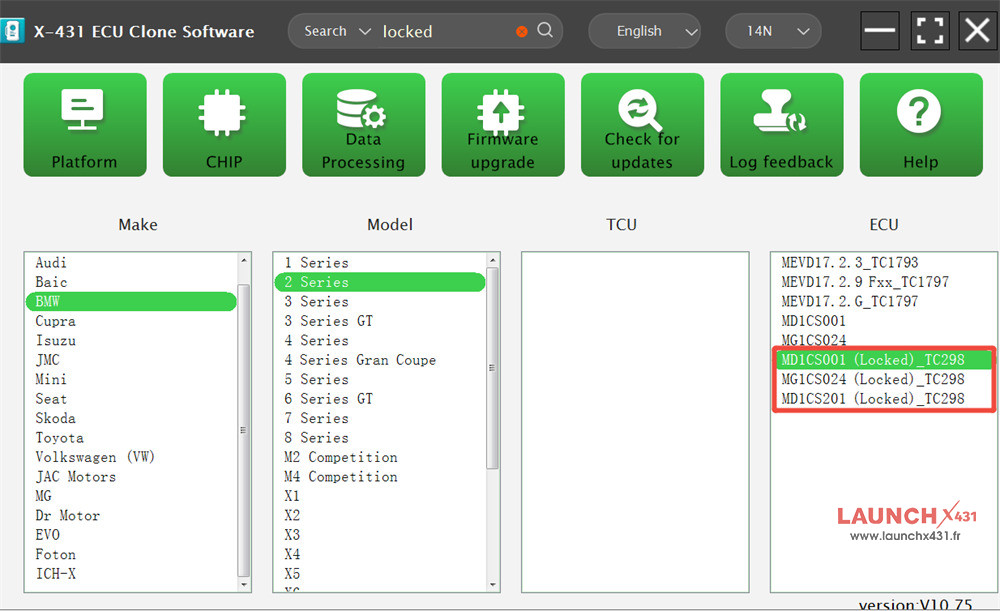Select 1 Series model
Viewport: 1000px width, 611px height.
coord(380,263)
